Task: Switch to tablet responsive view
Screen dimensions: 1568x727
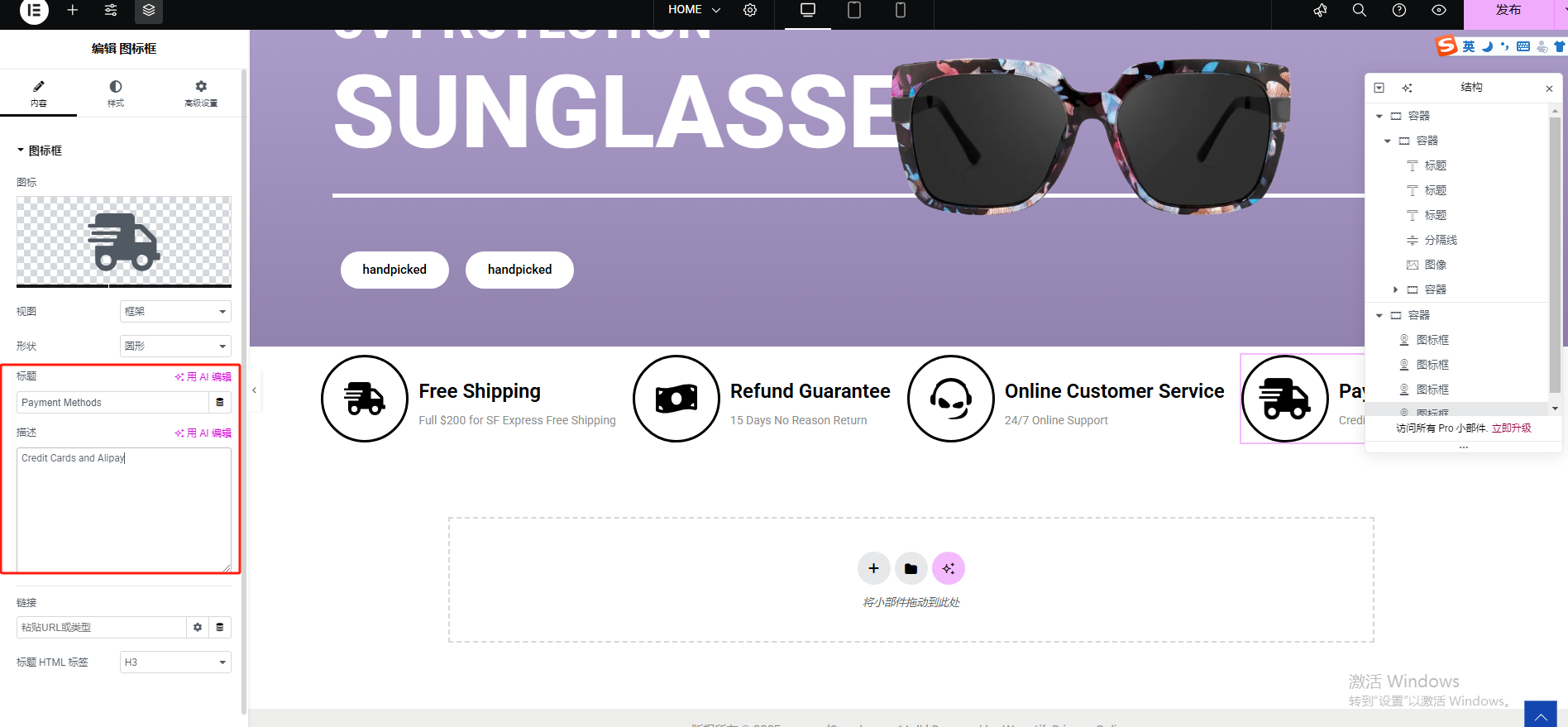Action: click(854, 10)
